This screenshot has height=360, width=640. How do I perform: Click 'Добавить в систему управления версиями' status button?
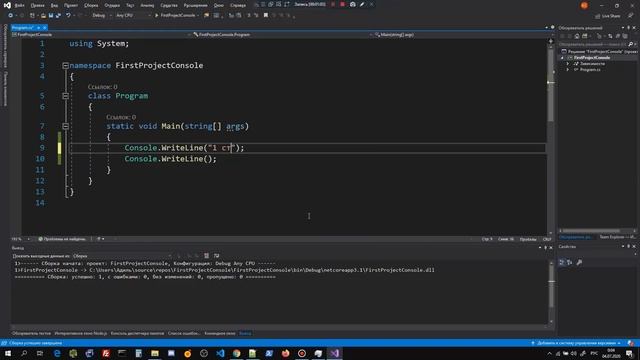576,343
